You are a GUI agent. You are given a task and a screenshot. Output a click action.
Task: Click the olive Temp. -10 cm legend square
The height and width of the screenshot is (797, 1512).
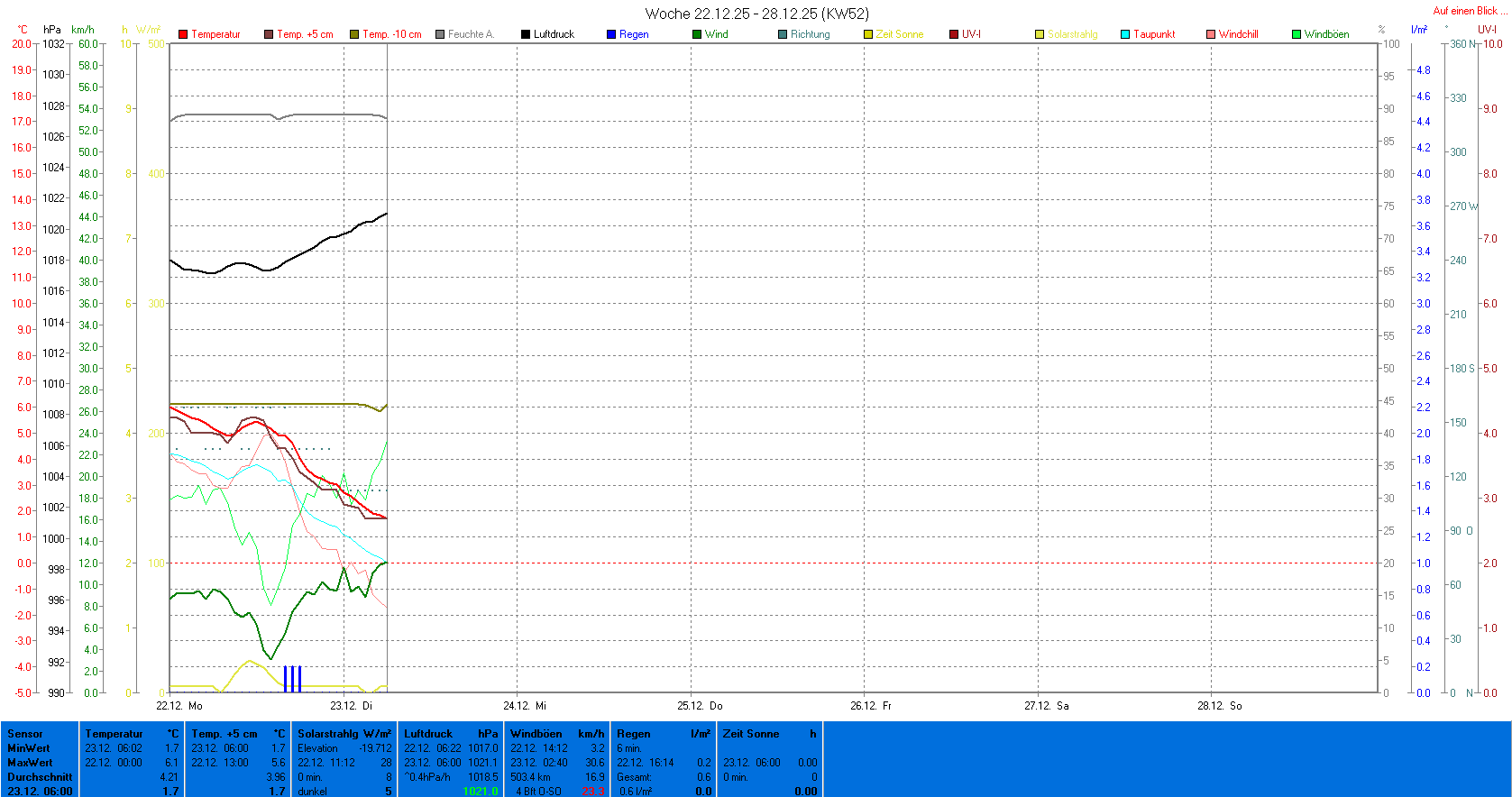point(354,34)
